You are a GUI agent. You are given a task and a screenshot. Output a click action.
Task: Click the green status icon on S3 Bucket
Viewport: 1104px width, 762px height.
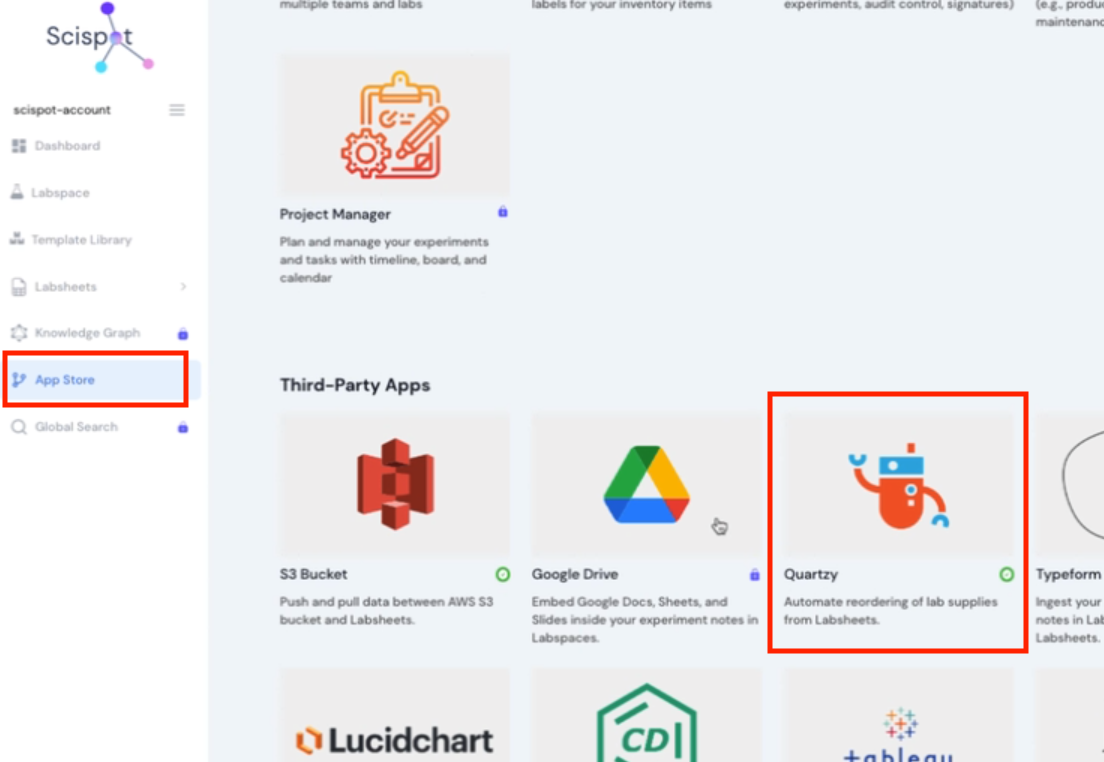pos(503,575)
